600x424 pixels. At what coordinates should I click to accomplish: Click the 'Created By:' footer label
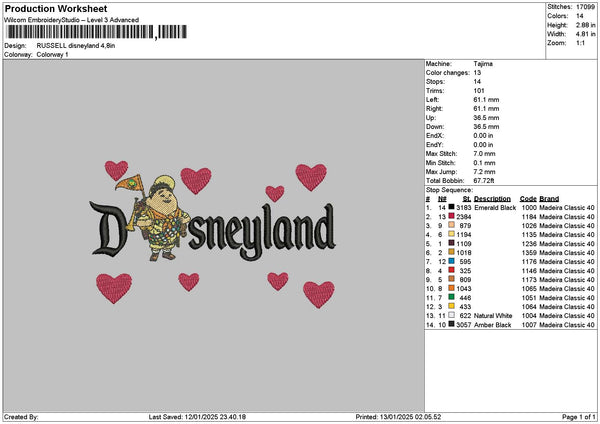tap(21, 417)
